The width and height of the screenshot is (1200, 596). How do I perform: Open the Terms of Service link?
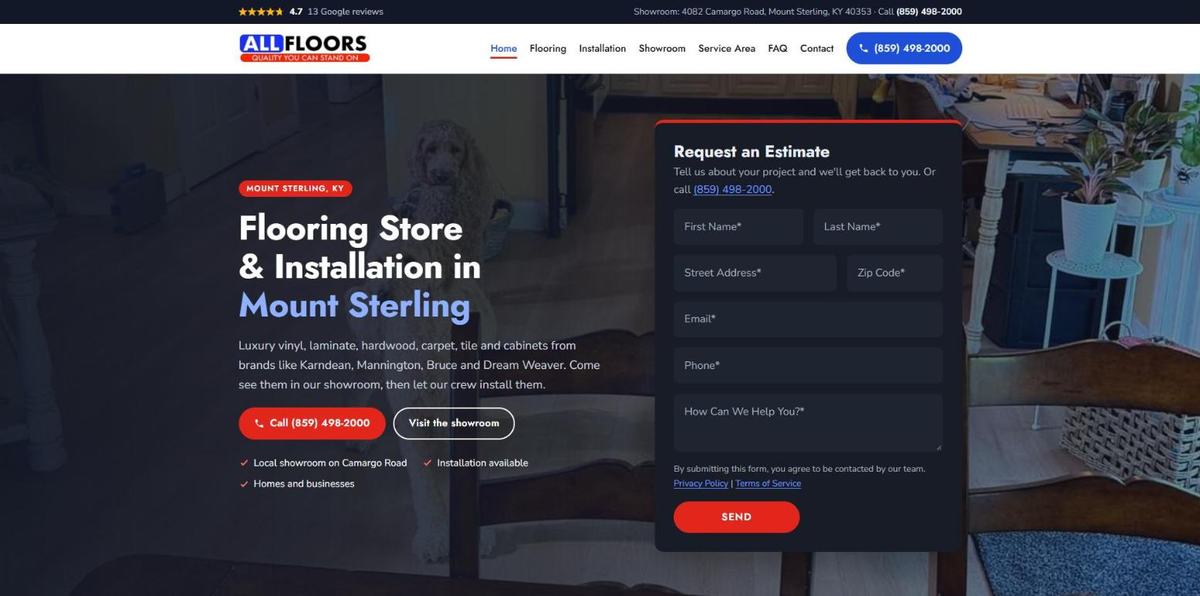(768, 483)
